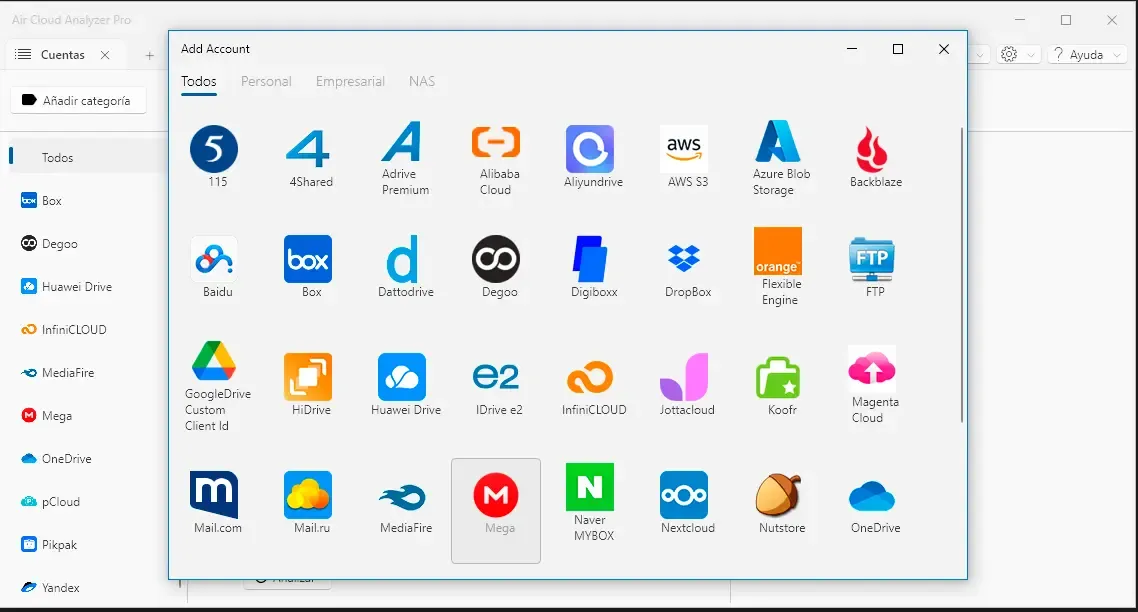Choose the Aliyundrive icon

click(x=590, y=149)
